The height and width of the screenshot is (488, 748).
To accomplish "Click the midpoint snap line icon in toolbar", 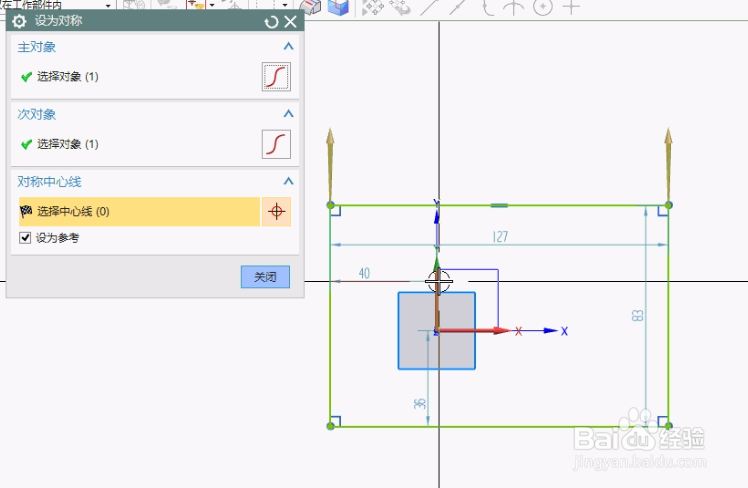I will (457, 7).
